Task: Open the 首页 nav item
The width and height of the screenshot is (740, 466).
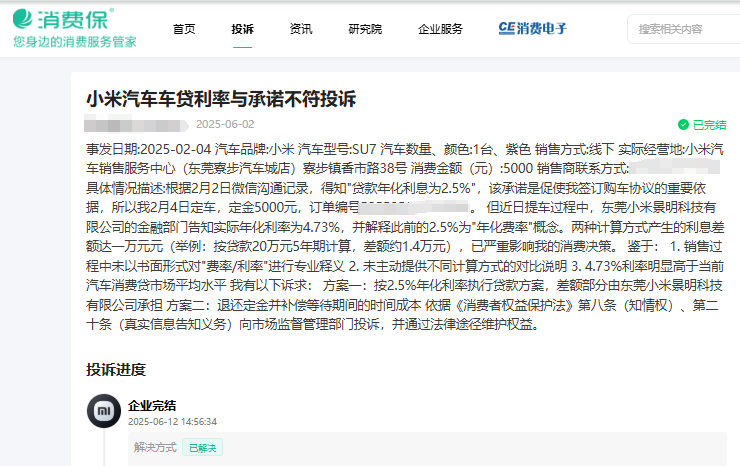Action: pyautogui.click(x=184, y=29)
